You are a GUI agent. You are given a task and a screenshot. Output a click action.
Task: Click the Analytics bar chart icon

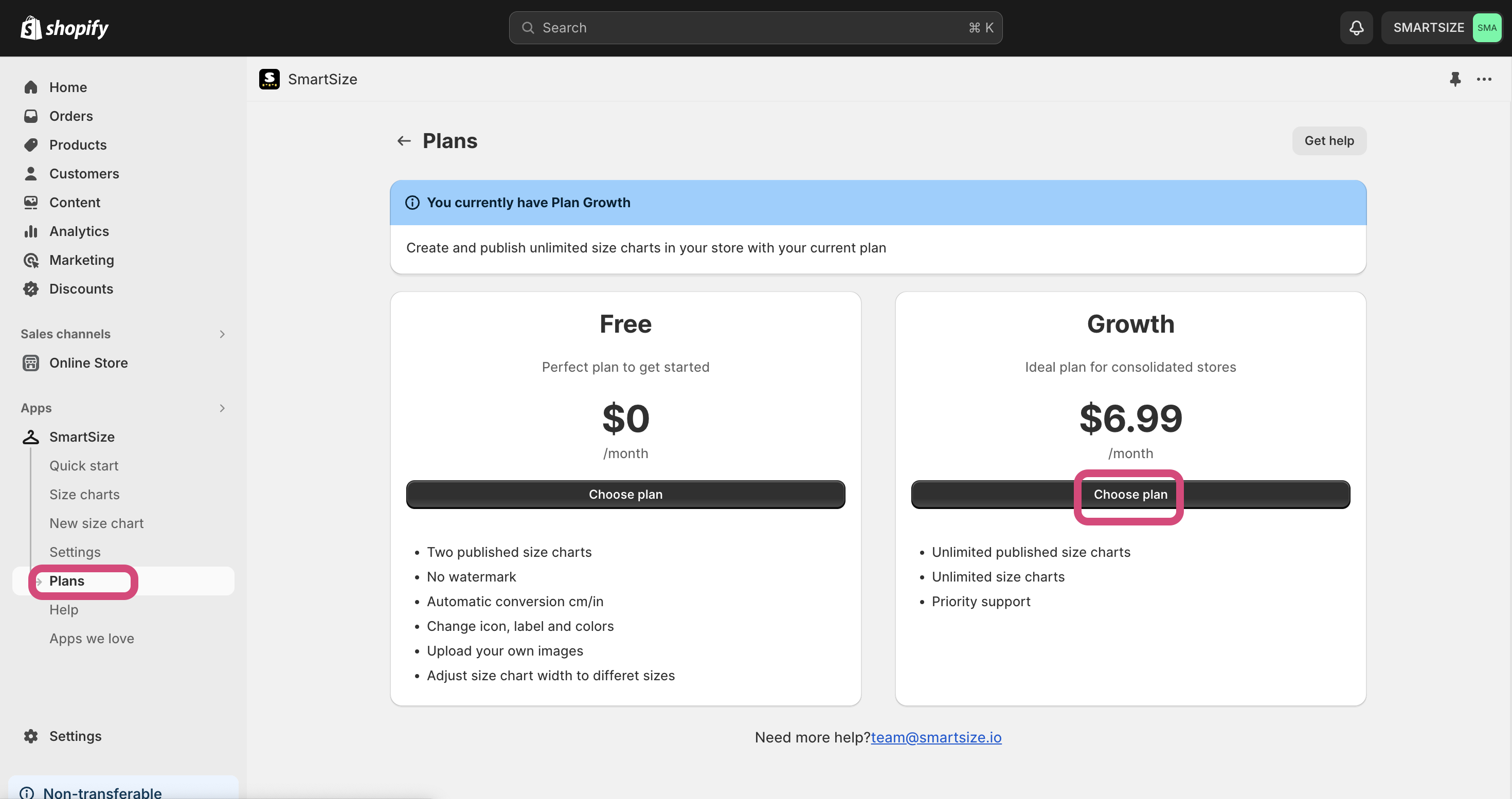pyautogui.click(x=30, y=231)
